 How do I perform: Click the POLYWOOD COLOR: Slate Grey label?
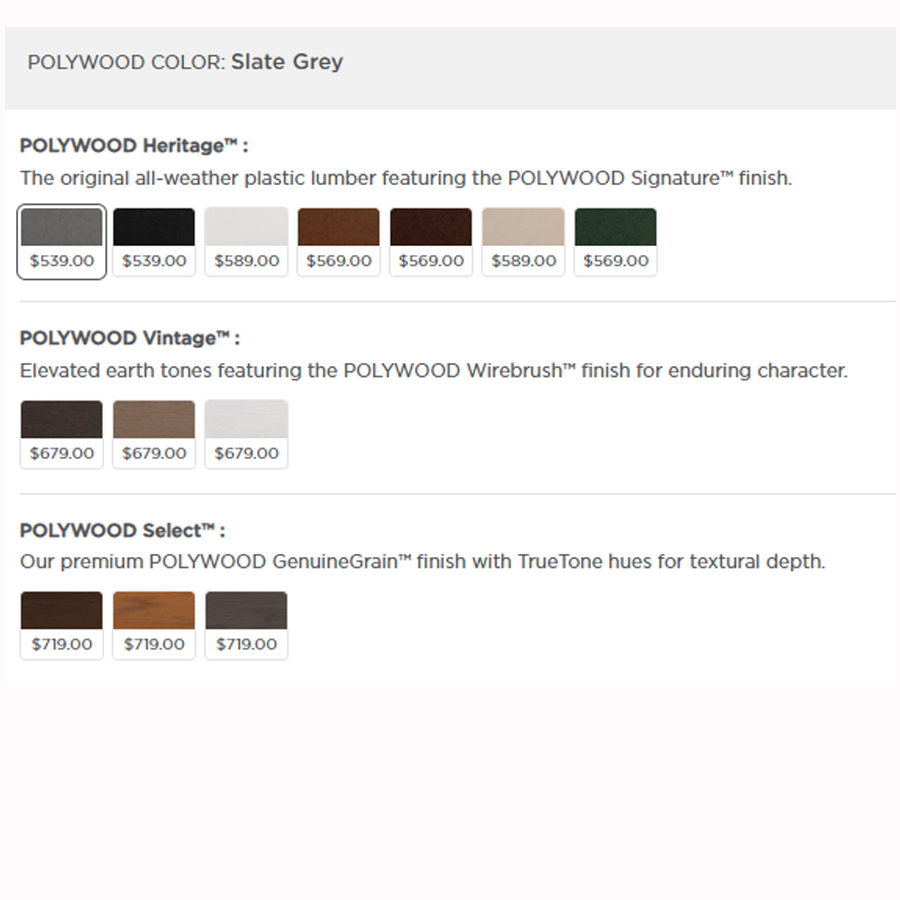pos(185,62)
